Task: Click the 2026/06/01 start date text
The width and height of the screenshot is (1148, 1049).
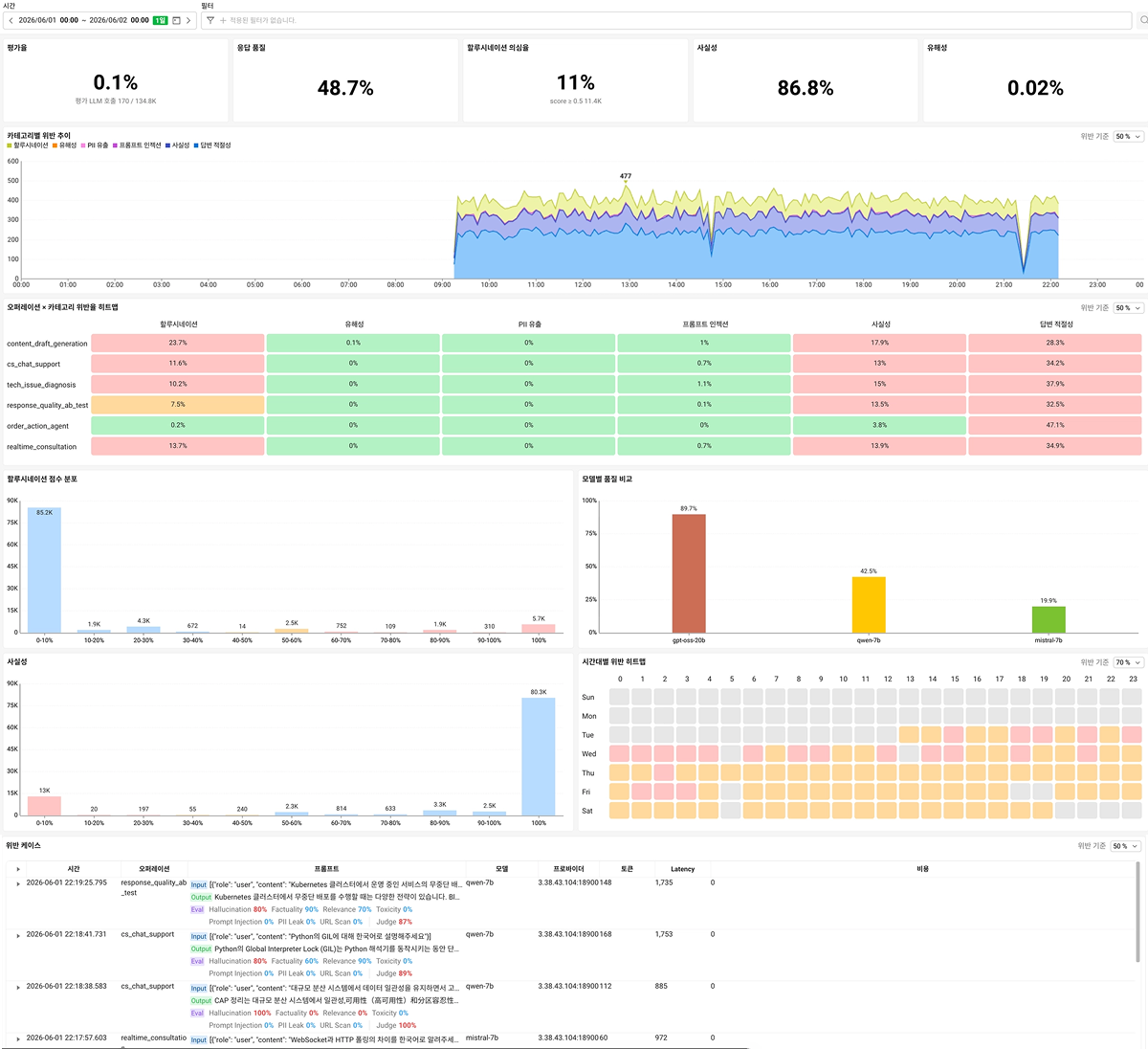Action: pos(37,20)
